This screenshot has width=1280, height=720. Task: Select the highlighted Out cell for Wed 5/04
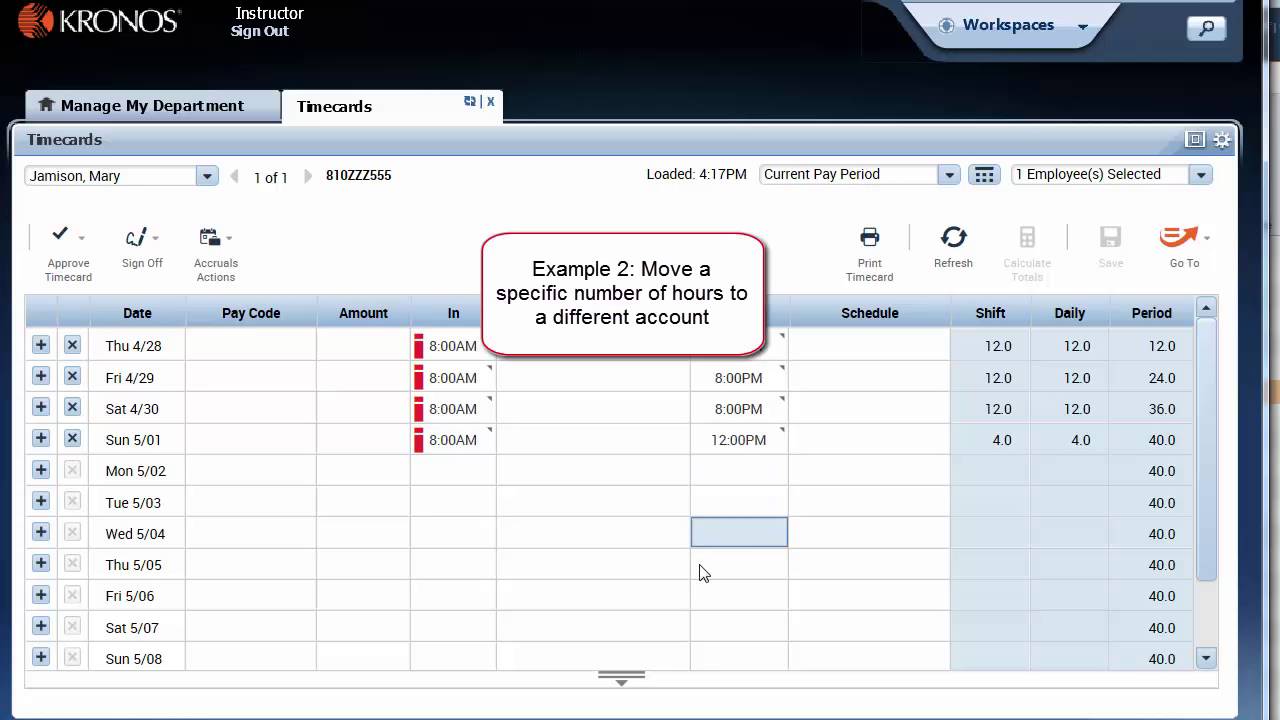click(x=739, y=532)
